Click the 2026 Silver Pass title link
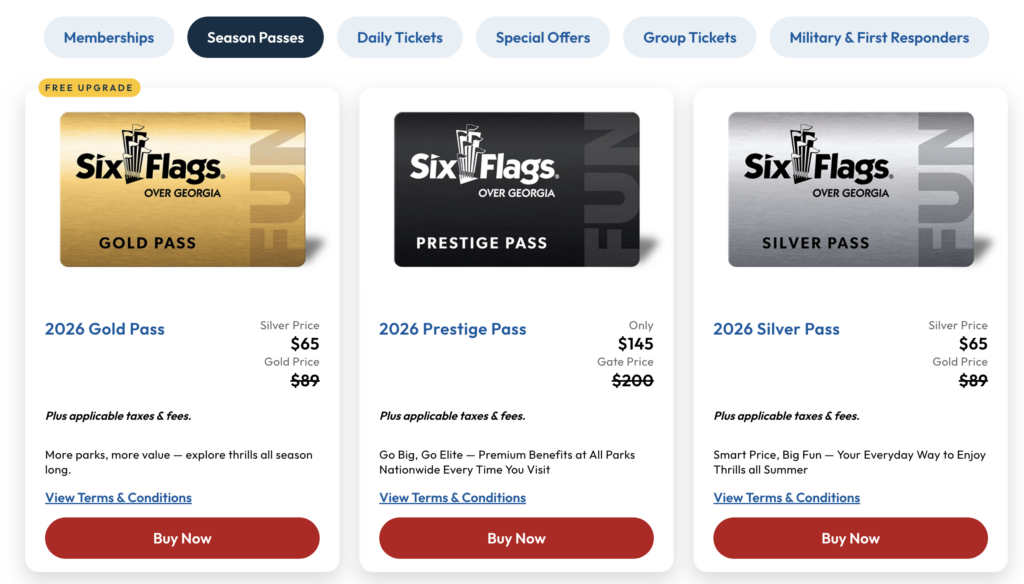 pyautogui.click(x=775, y=329)
